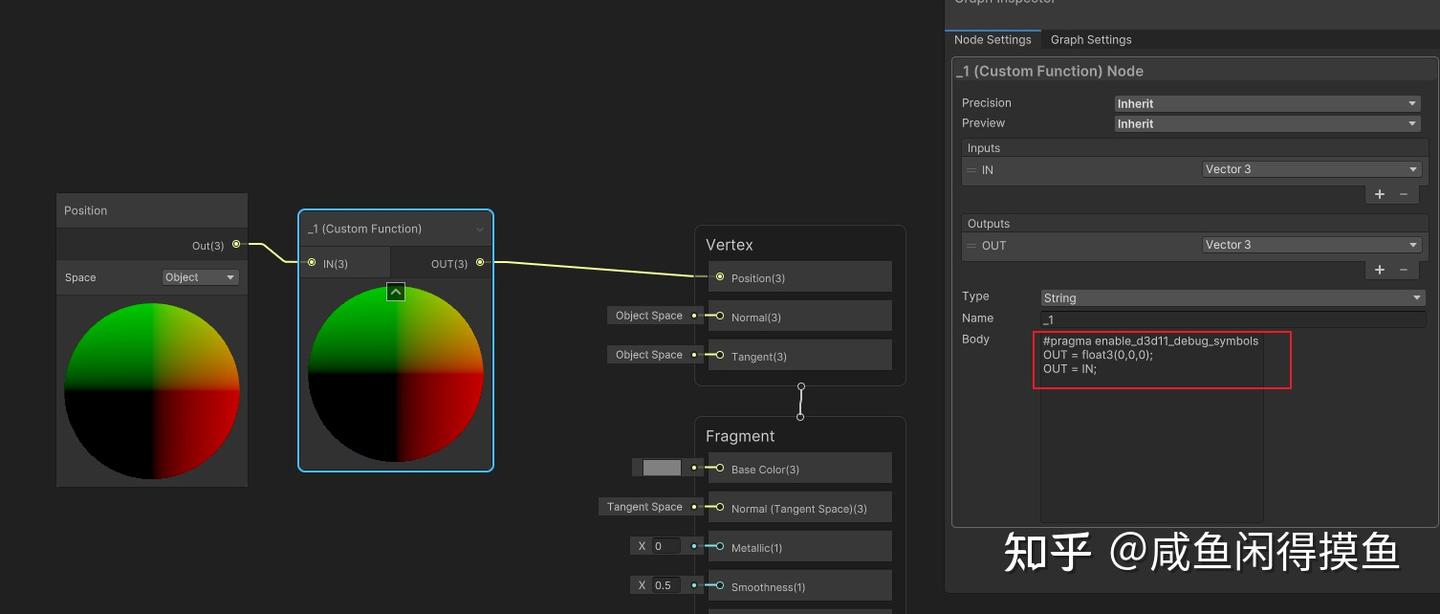Click the Metallic(1) port in the Fragment block

[x=718, y=547]
